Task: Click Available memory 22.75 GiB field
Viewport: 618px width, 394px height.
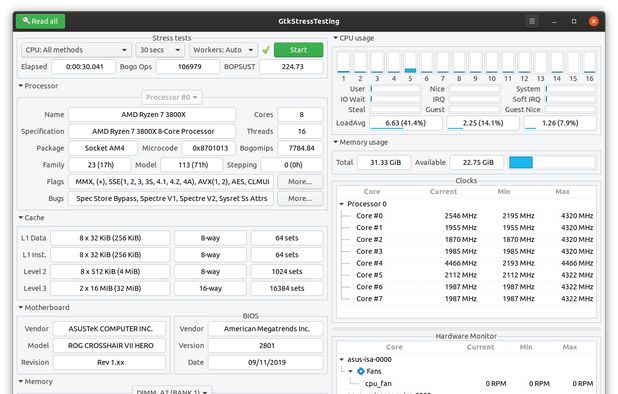Action: (x=477, y=162)
